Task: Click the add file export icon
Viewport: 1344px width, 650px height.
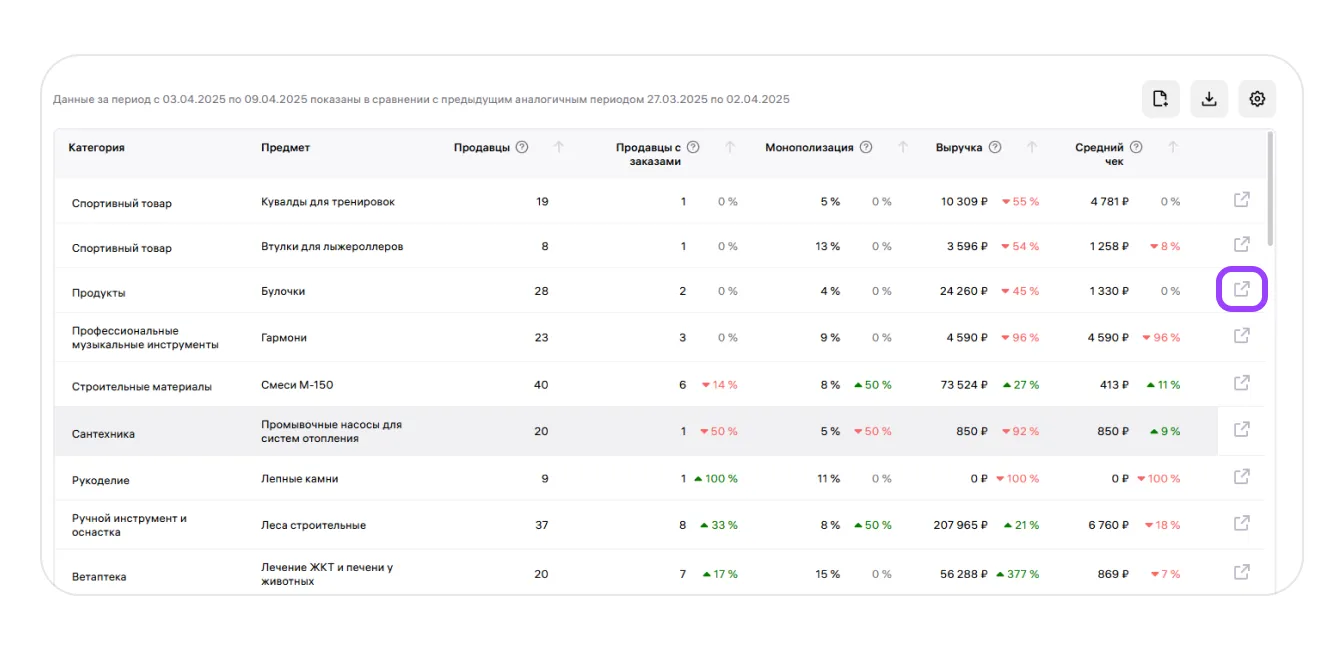Action: coord(1161,99)
